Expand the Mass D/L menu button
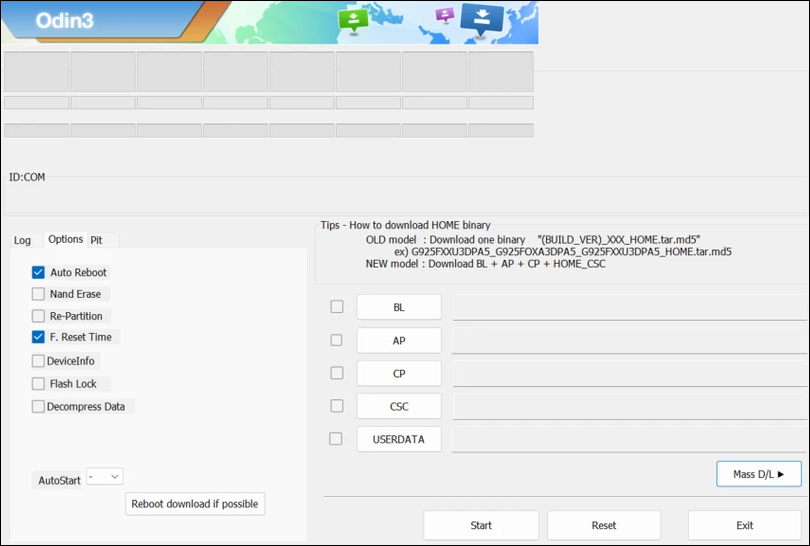Viewport: 810px width, 546px height. coord(759,474)
